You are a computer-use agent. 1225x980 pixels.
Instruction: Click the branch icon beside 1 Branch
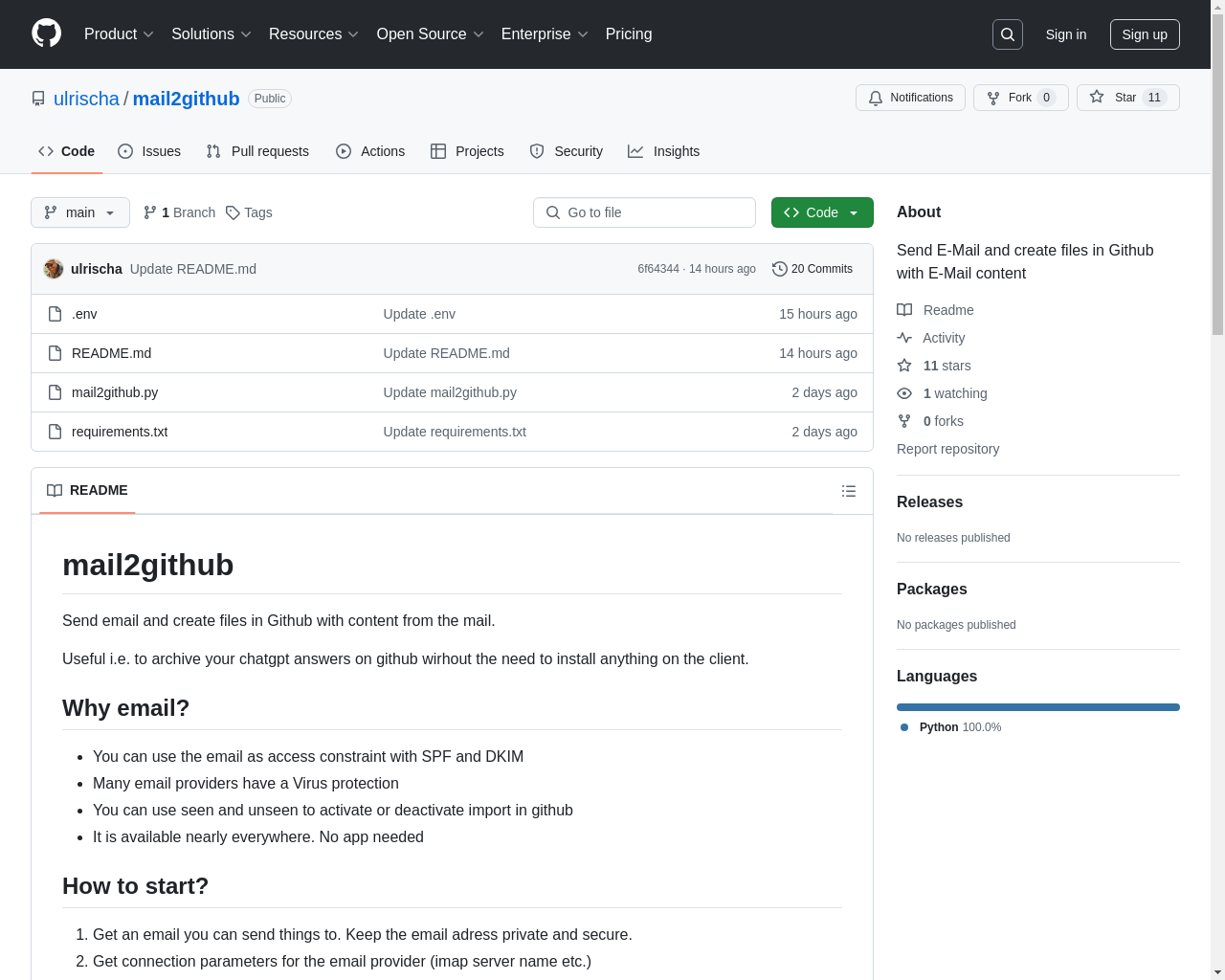pos(150,212)
